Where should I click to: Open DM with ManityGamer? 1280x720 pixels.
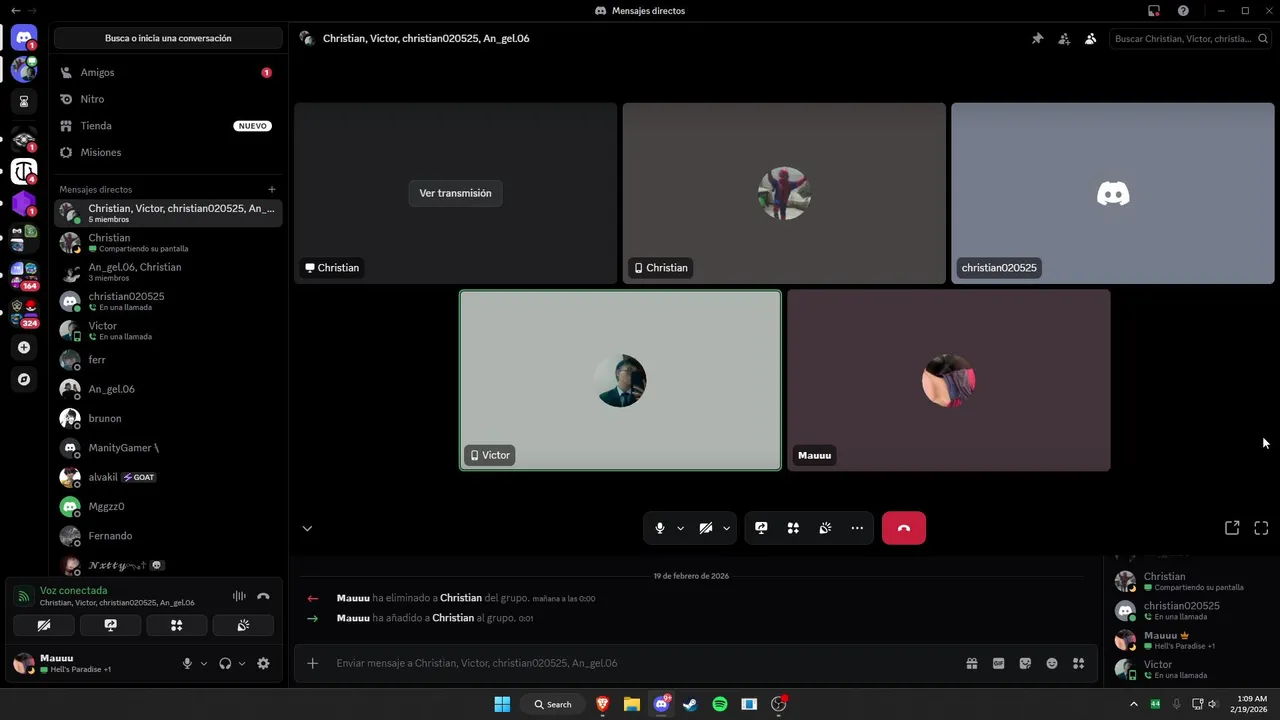(168, 448)
